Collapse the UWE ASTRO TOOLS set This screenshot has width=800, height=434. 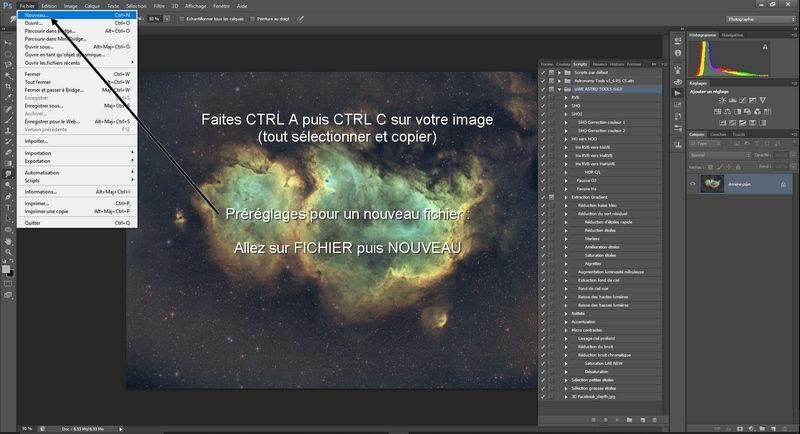point(559,89)
